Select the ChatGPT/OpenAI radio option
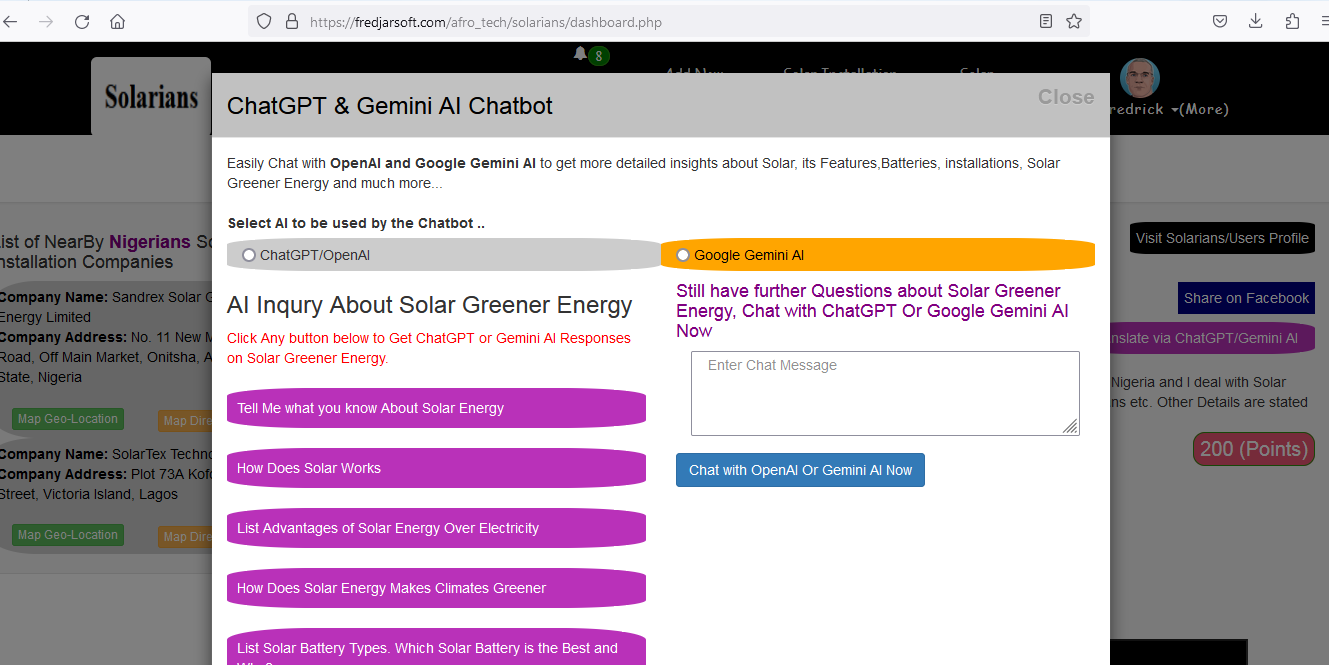This screenshot has width=1329, height=665. click(x=249, y=255)
